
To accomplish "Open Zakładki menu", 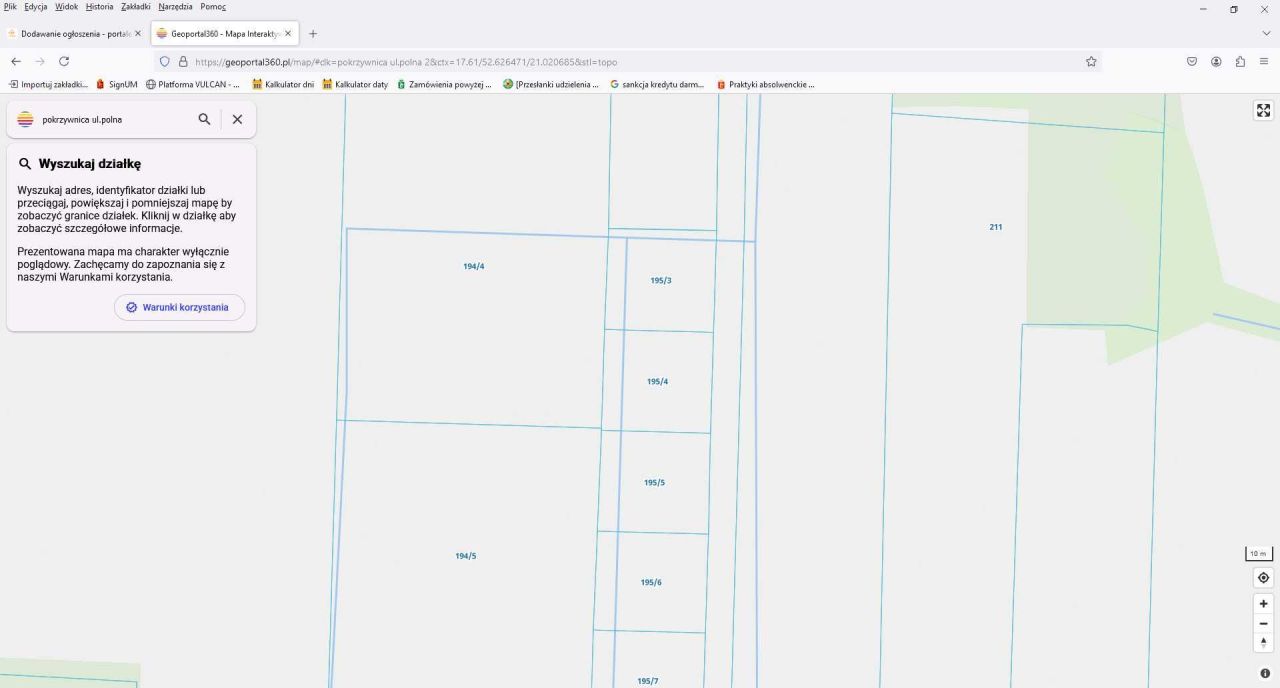I will (136, 6).
